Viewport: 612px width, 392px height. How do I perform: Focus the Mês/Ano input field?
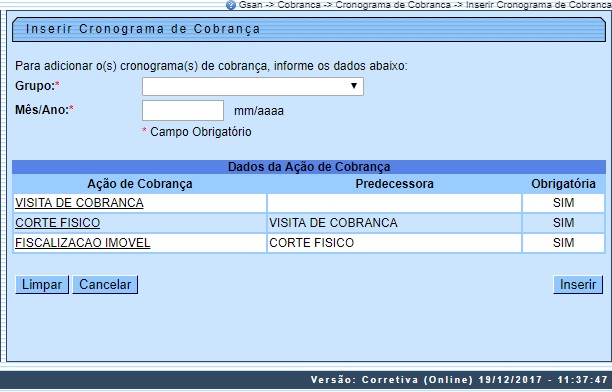pyautogui.click(x=183, y=110)
